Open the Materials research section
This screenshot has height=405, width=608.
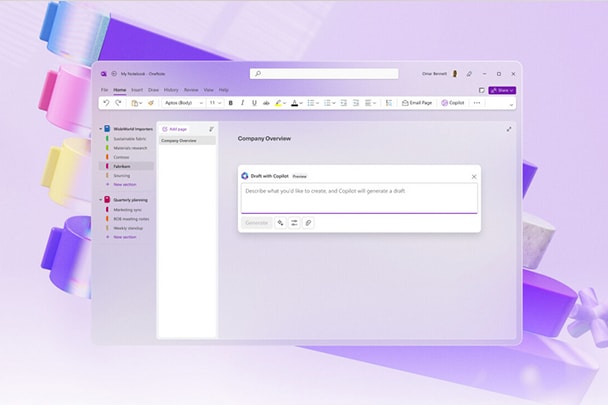130,148
